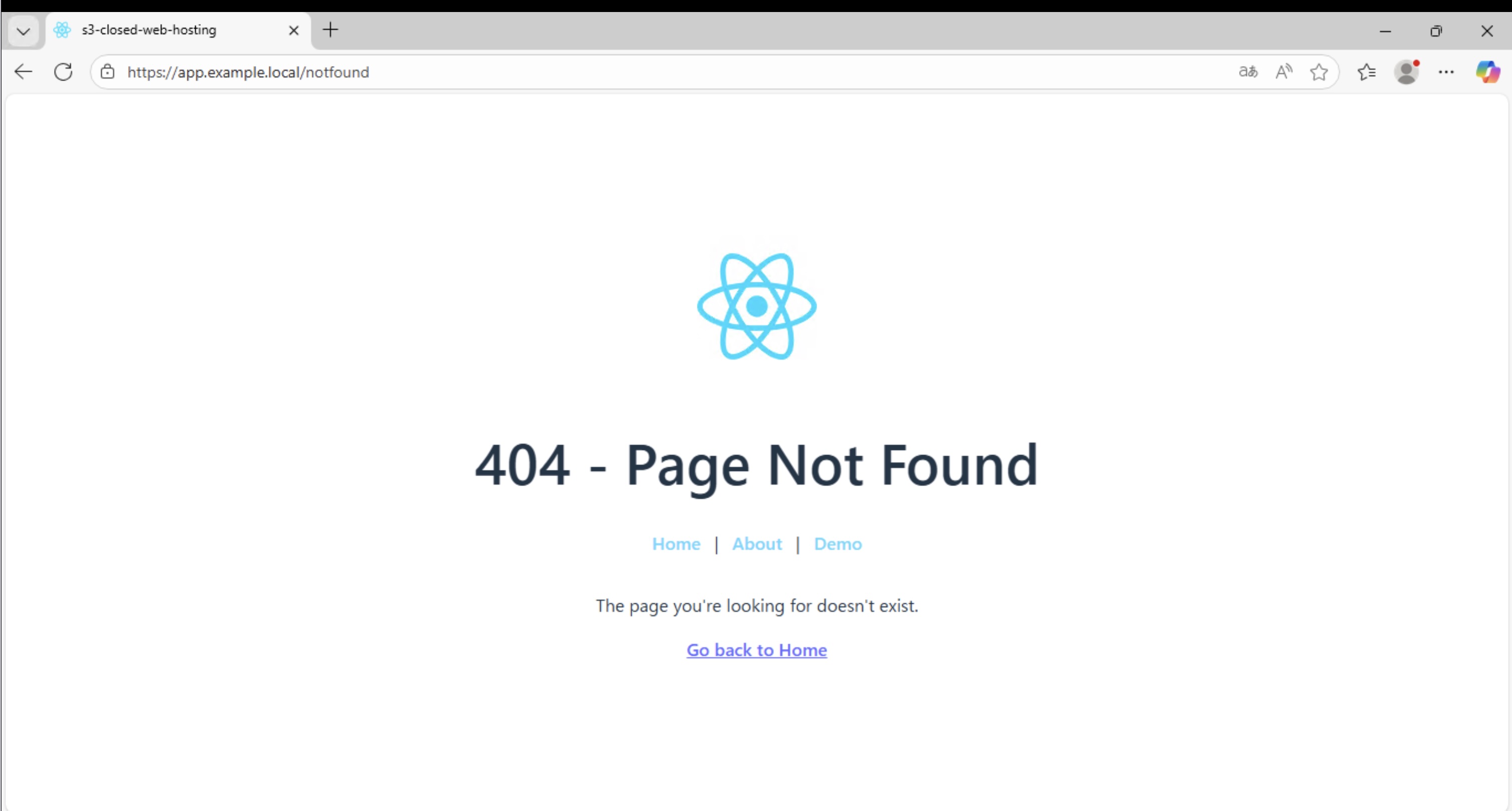Open the Favorites list icon

1366,72
